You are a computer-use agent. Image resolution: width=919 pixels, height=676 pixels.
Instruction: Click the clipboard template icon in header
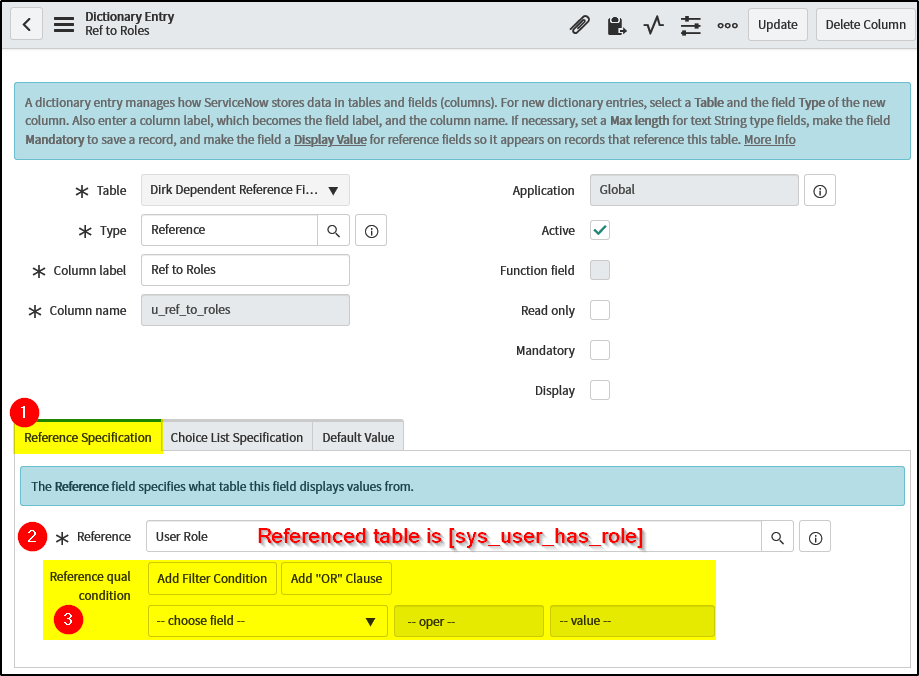tap(617, 25)
